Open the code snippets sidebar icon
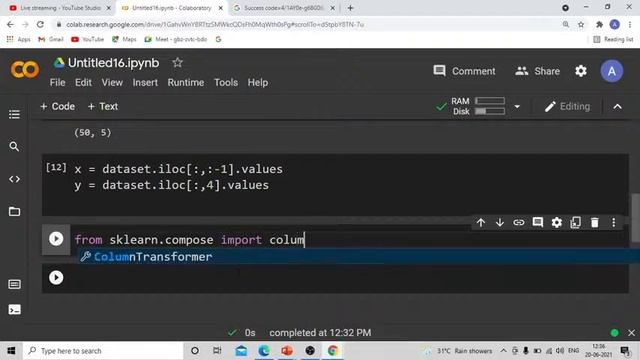The height and width of the screenshot is (360, 640). pyautogui.click(x=14, y=179)
